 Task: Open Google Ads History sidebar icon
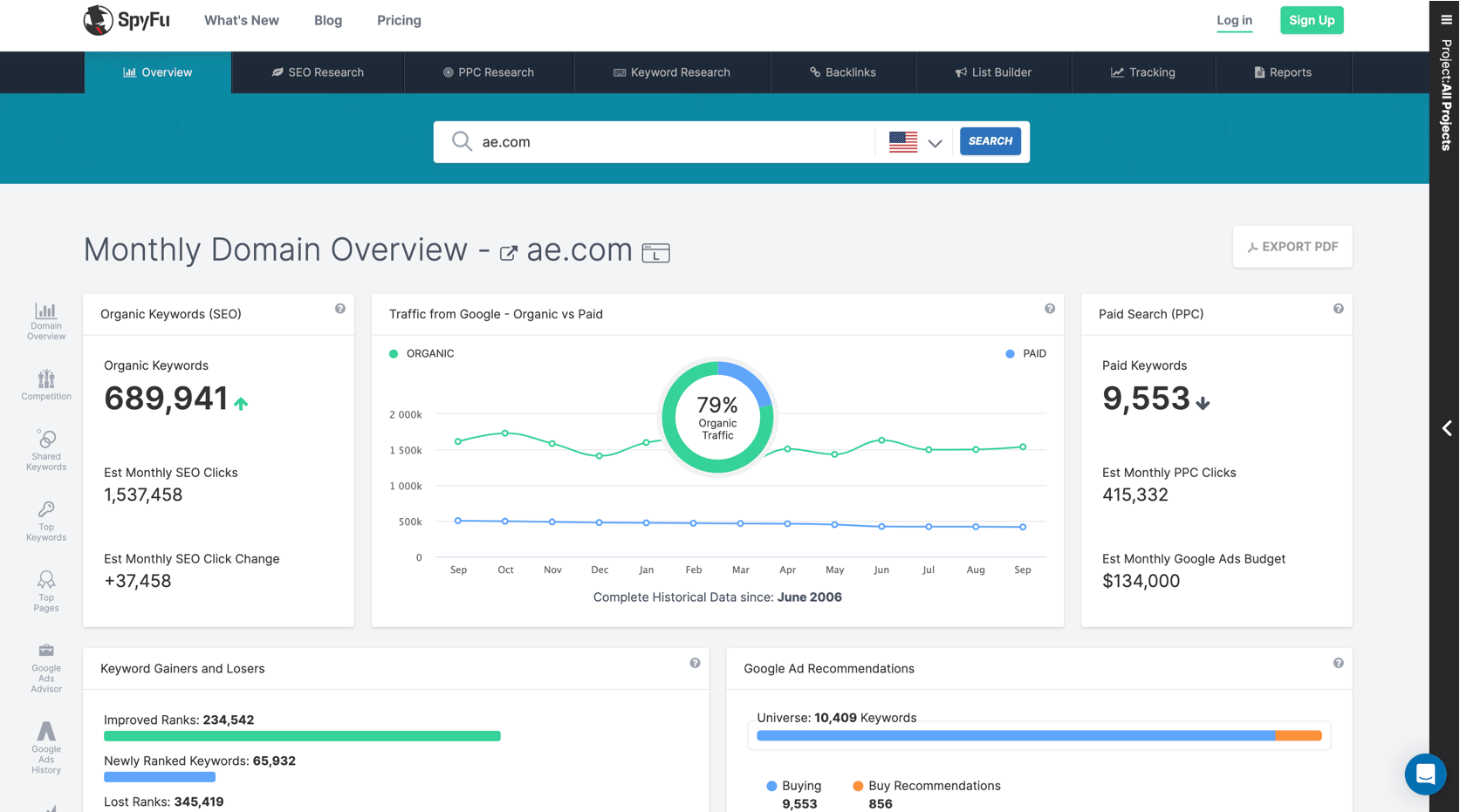(46, 747)
